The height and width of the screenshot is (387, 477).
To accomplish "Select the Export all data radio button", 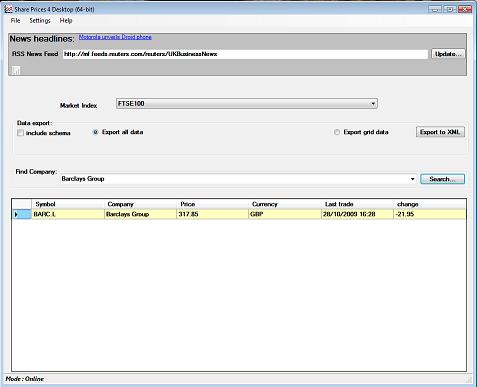I will (95, 132).
